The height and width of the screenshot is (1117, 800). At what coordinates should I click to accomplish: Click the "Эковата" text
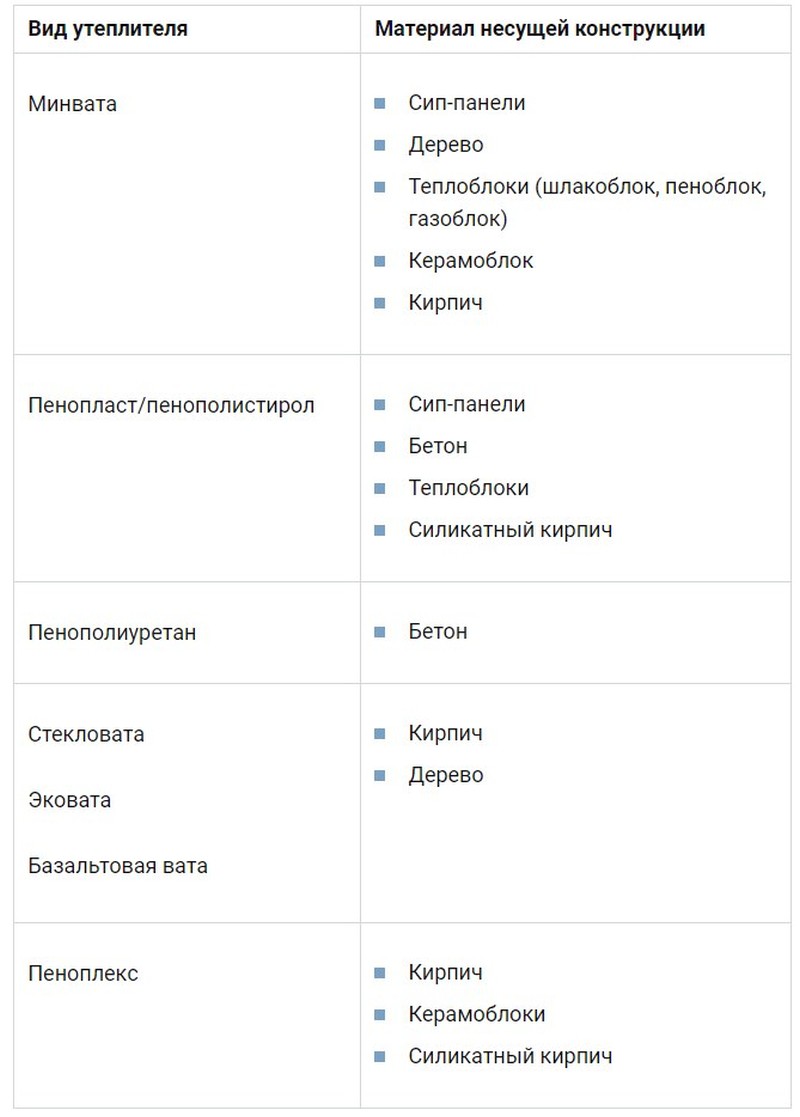[70, 801]
